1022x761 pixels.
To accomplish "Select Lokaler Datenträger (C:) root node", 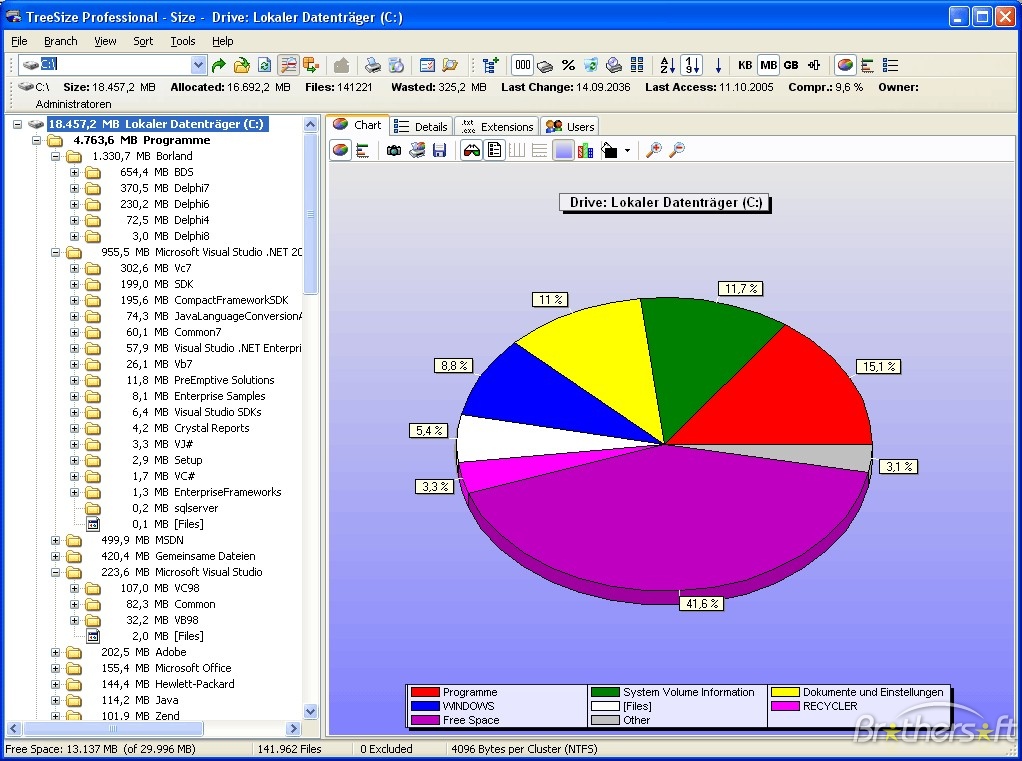I will [x=156, y=124].
